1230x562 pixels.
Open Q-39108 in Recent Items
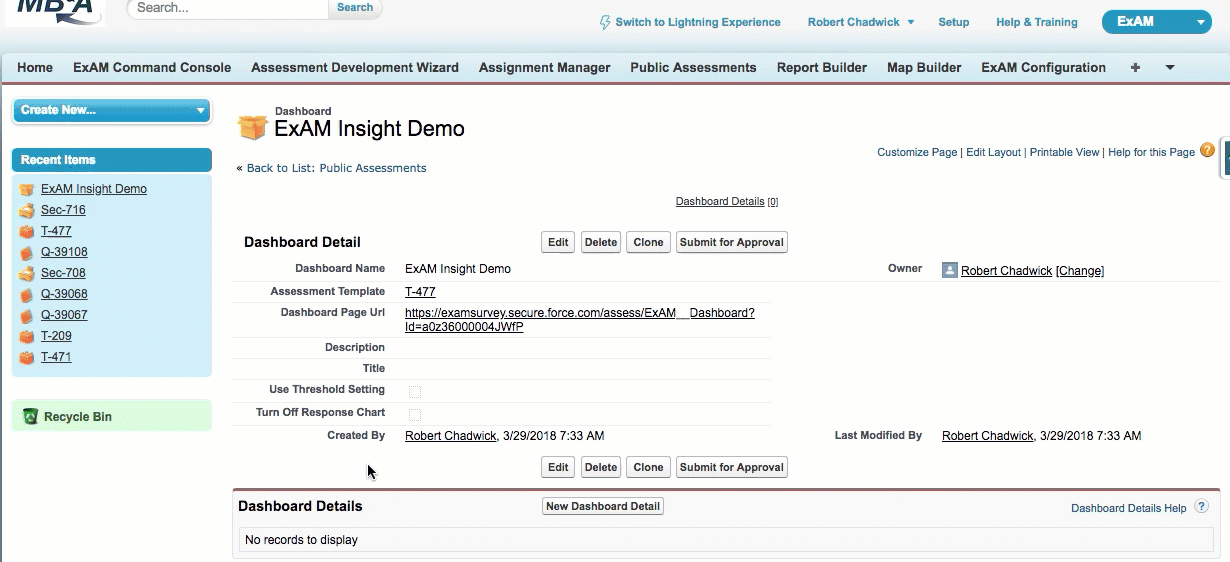[x=64, y=252]
